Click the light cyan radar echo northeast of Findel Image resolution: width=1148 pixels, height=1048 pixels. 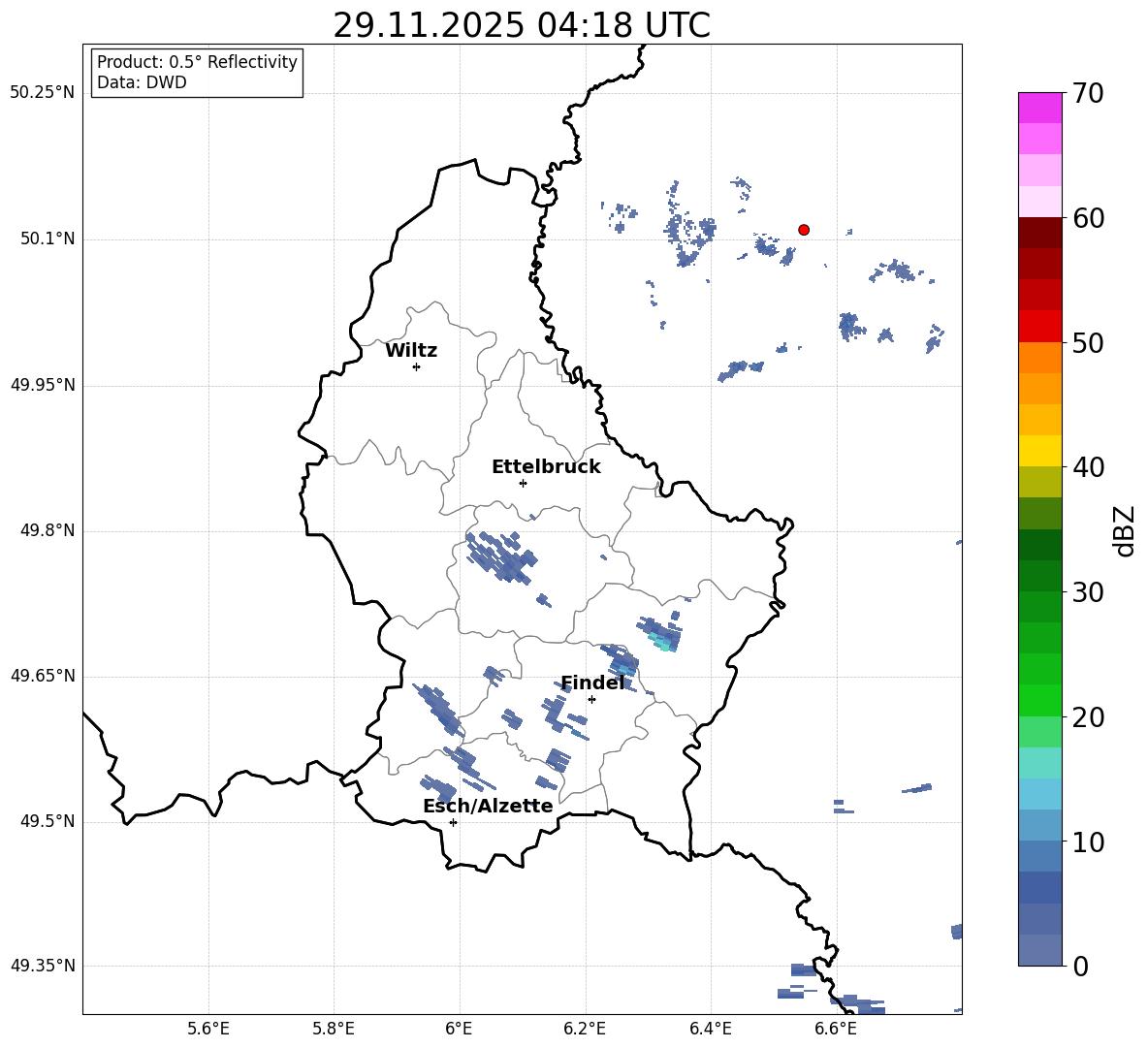[x=661, y=642]
